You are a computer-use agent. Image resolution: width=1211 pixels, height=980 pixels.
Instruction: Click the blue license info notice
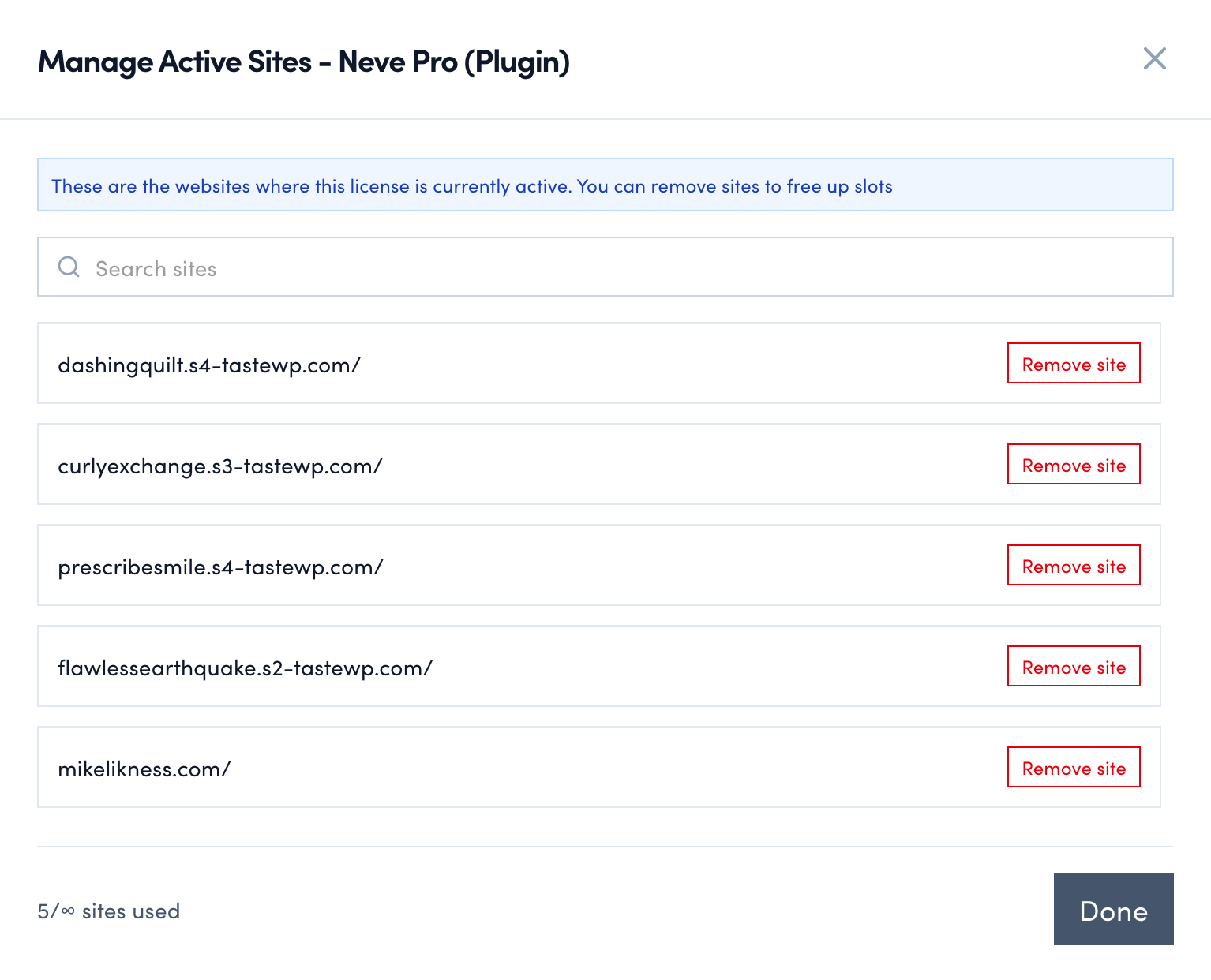click(x=605, y=185)
